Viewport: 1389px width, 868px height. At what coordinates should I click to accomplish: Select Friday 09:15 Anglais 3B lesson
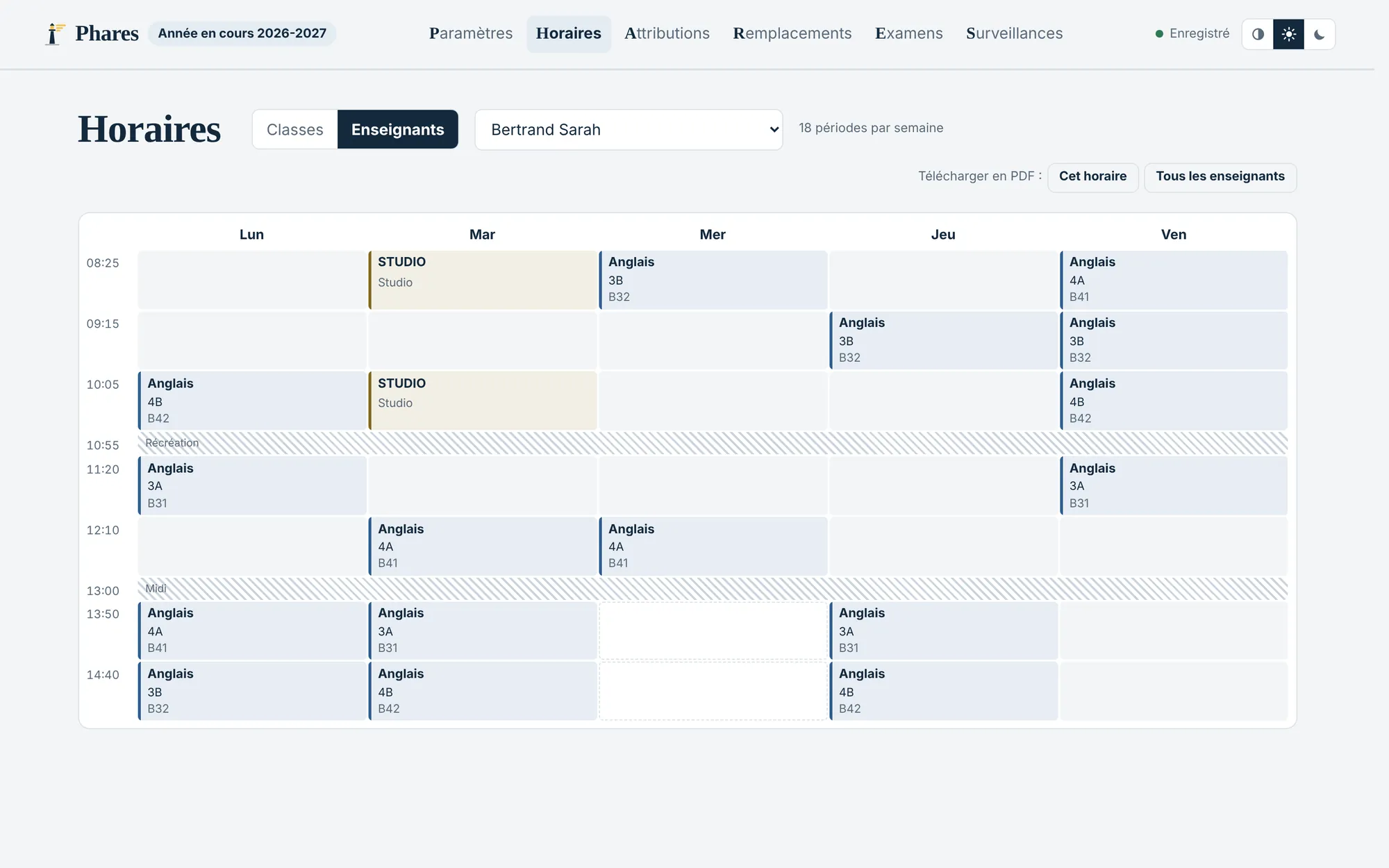click(x=1174, y=340)
